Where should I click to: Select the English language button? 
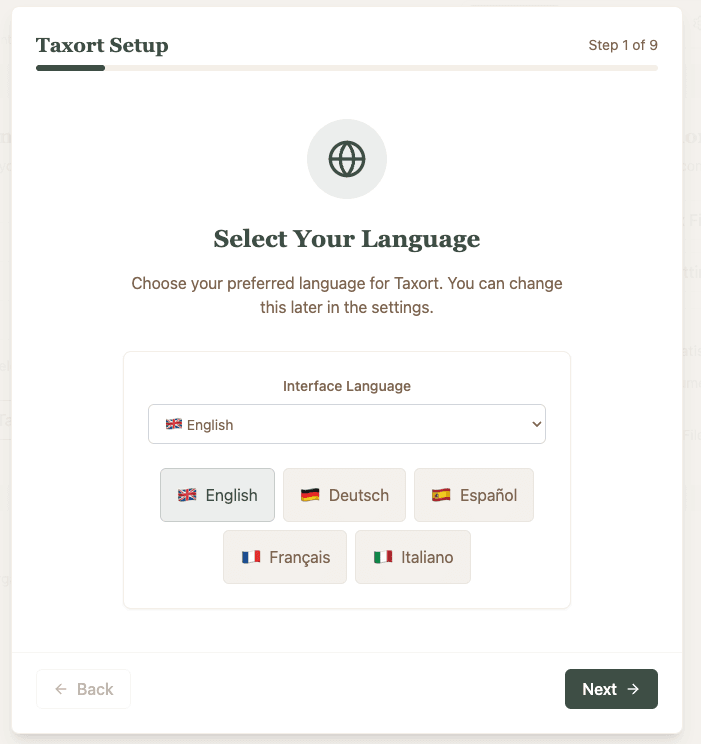tap(217, 495)
